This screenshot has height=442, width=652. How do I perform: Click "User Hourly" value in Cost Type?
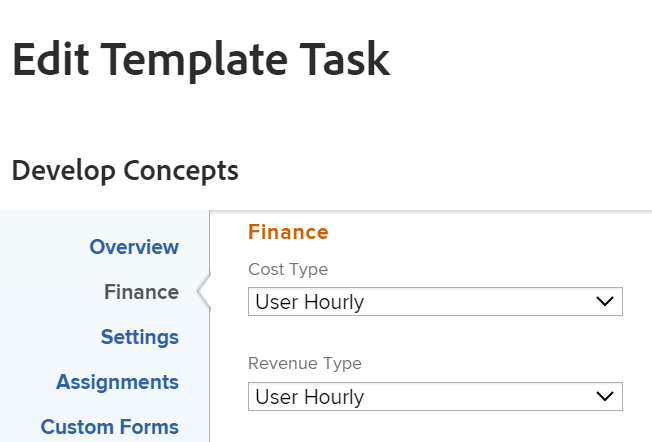[x=310, y=302]
